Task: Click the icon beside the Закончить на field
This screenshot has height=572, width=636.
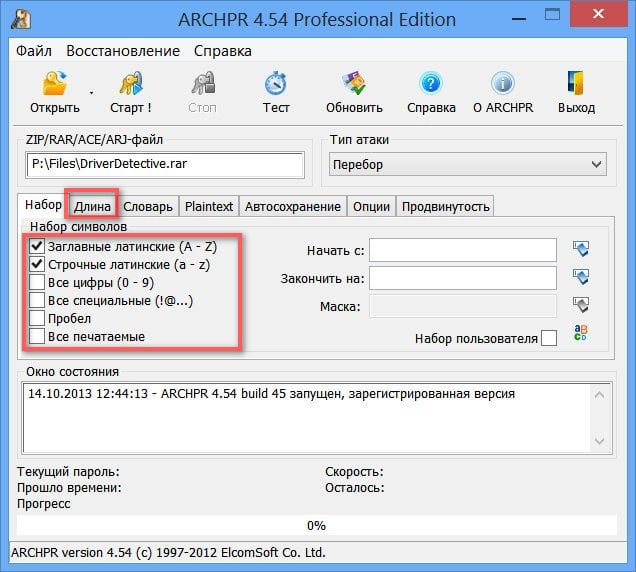Action: (581, 277)
